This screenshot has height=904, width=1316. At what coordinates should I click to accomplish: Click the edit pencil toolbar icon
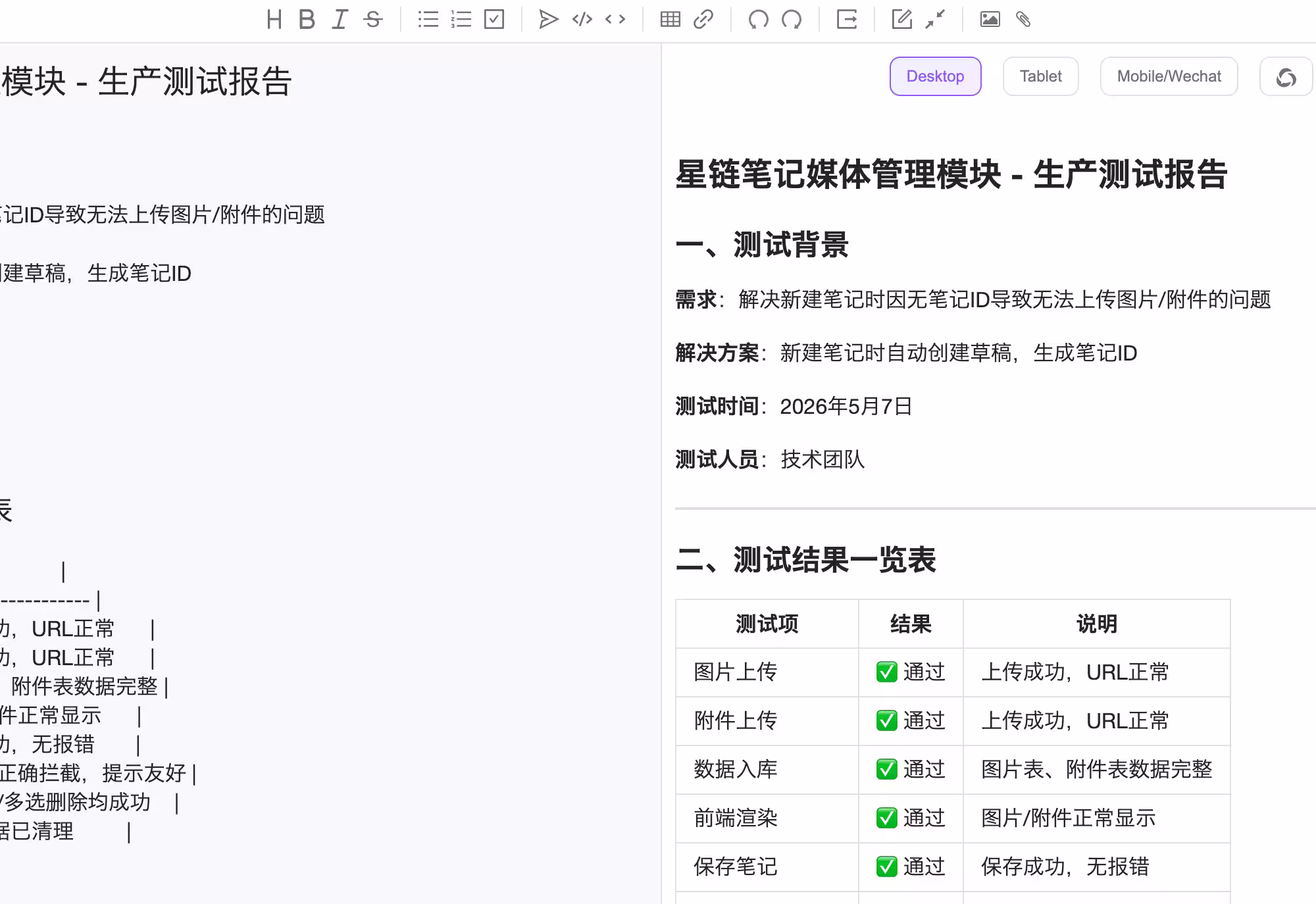point(901,20)
